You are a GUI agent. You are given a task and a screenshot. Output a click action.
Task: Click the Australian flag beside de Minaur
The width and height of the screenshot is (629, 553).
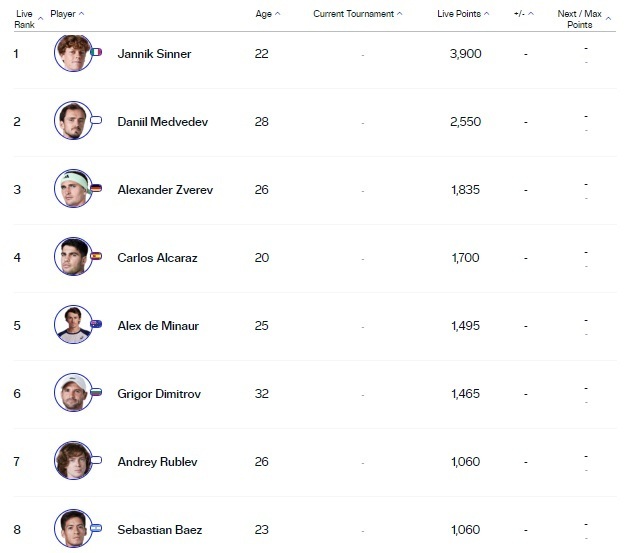pos(96,324)
